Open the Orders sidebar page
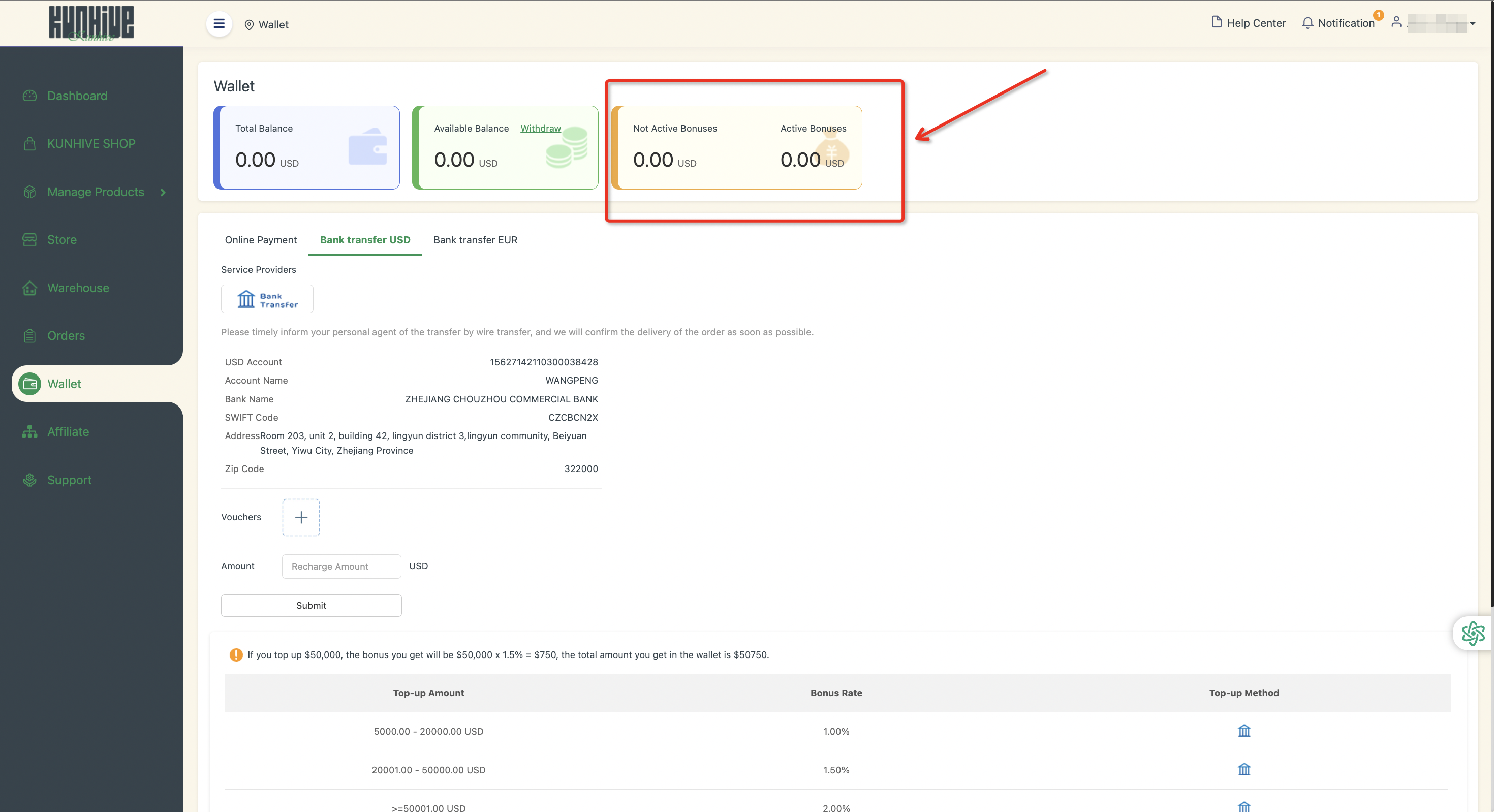Viewport: 1494px width, 812px height. click(66, 336)
